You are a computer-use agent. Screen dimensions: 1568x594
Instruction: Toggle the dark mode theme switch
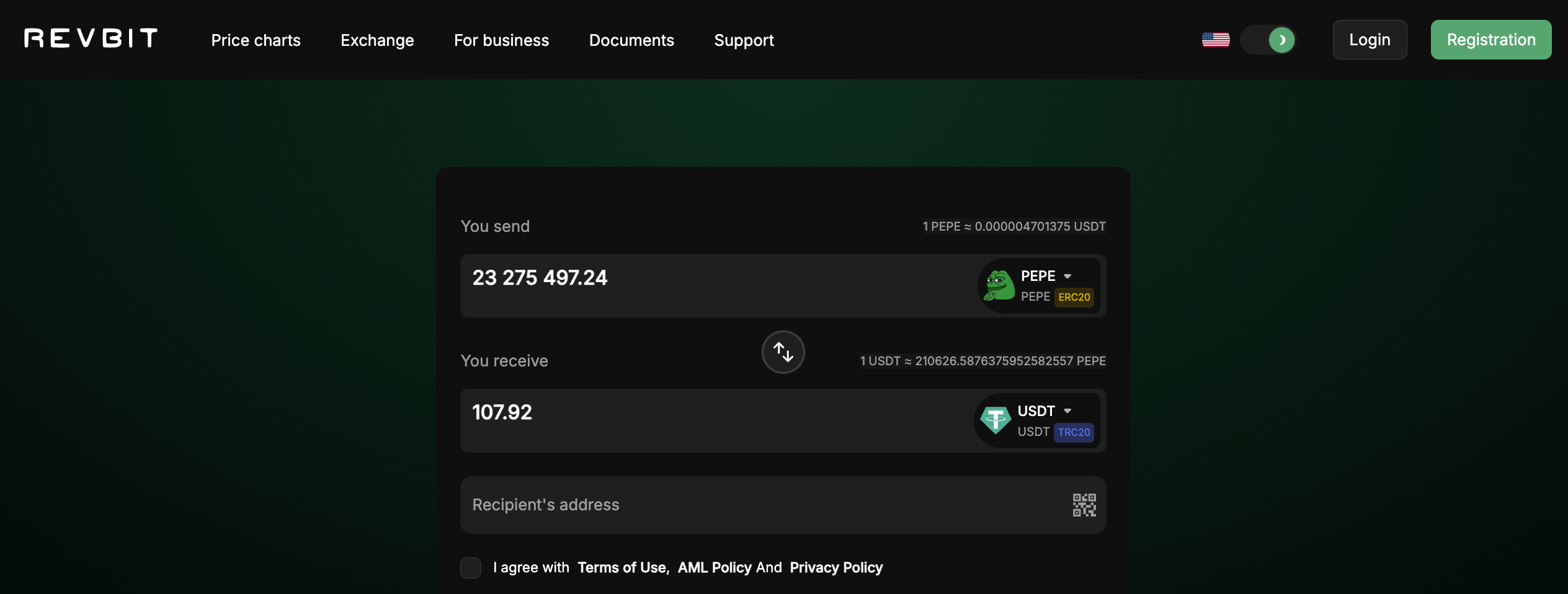(1268, 40)
